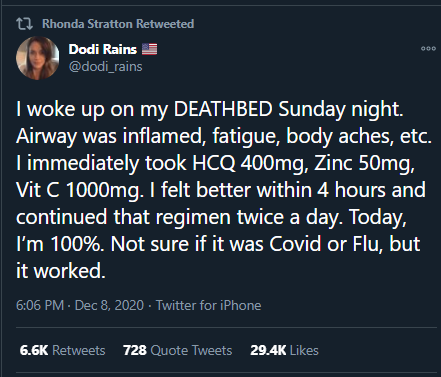This screenshot has height=377, width=441.
Task: Click the last line 'it worked.'
Action: click(61, 271)
